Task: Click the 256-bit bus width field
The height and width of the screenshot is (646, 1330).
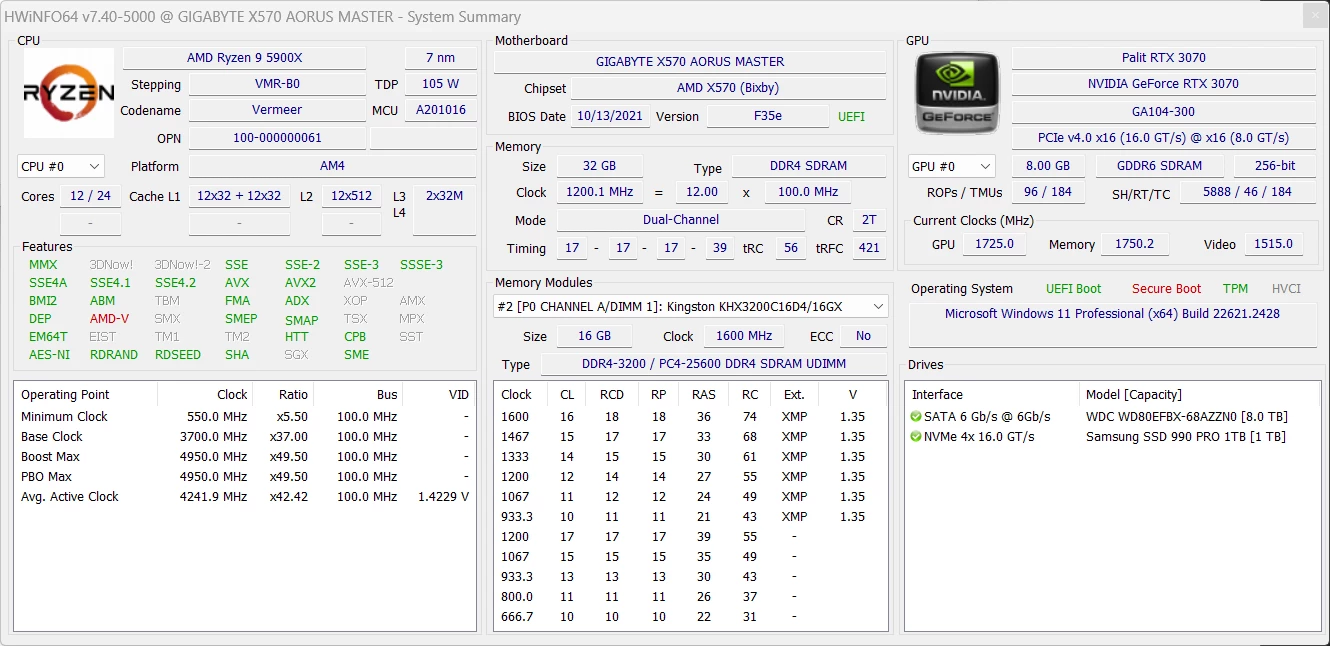Action: point(1275,166)
